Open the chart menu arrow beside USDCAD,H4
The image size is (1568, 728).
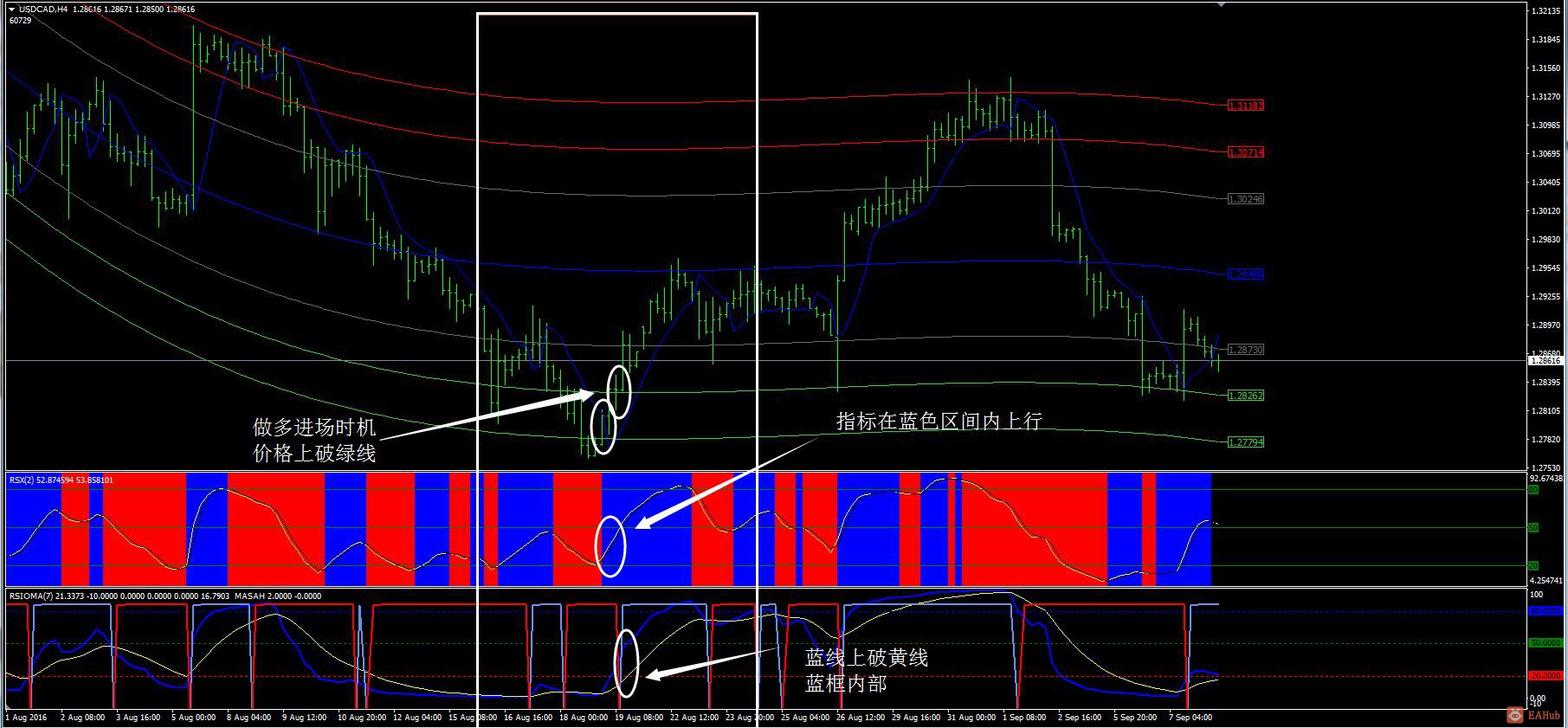pyautogui.click(x=12, y=9)
